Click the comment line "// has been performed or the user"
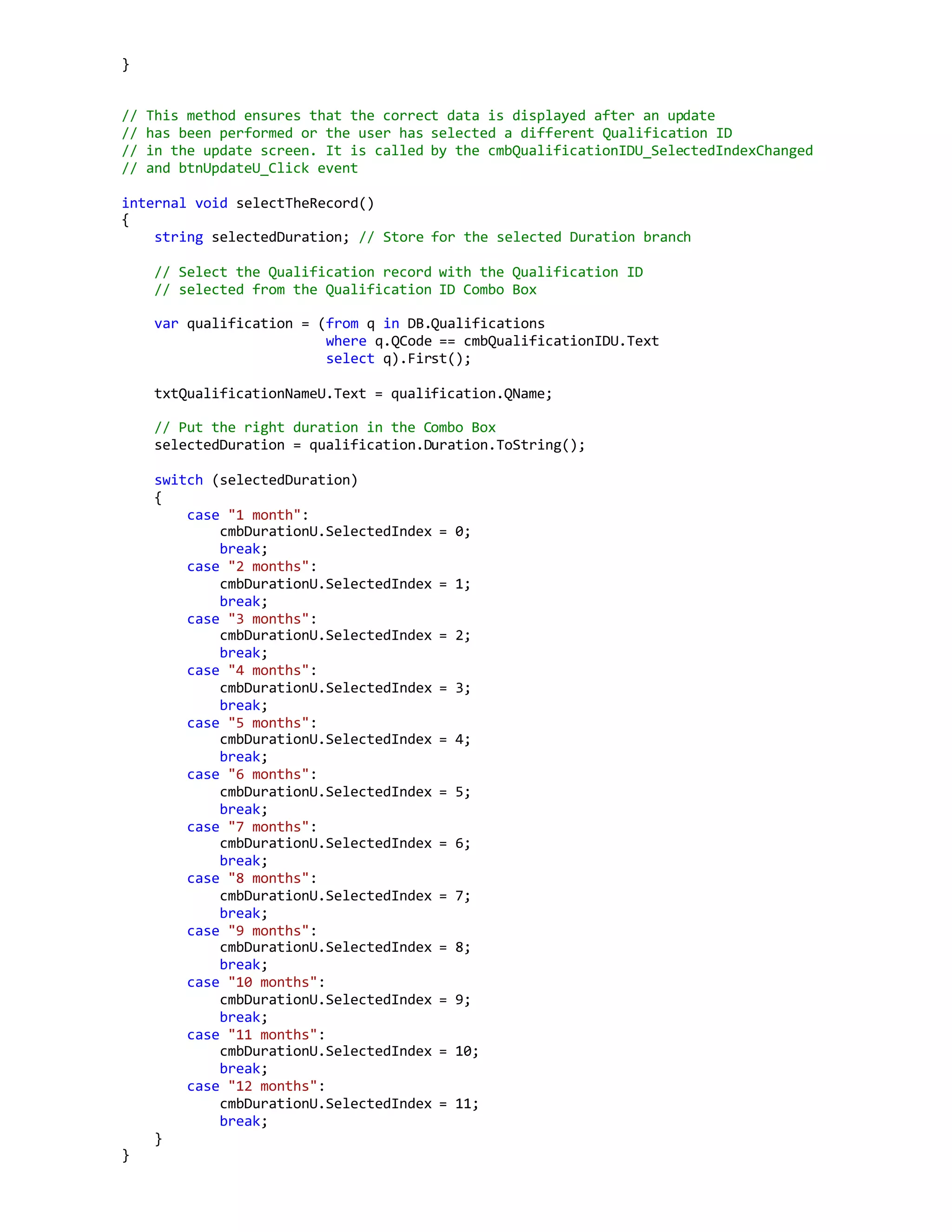 (427, 133)
